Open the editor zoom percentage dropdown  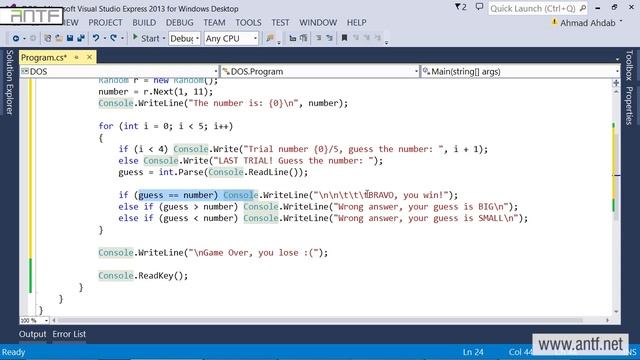(34, 320)
